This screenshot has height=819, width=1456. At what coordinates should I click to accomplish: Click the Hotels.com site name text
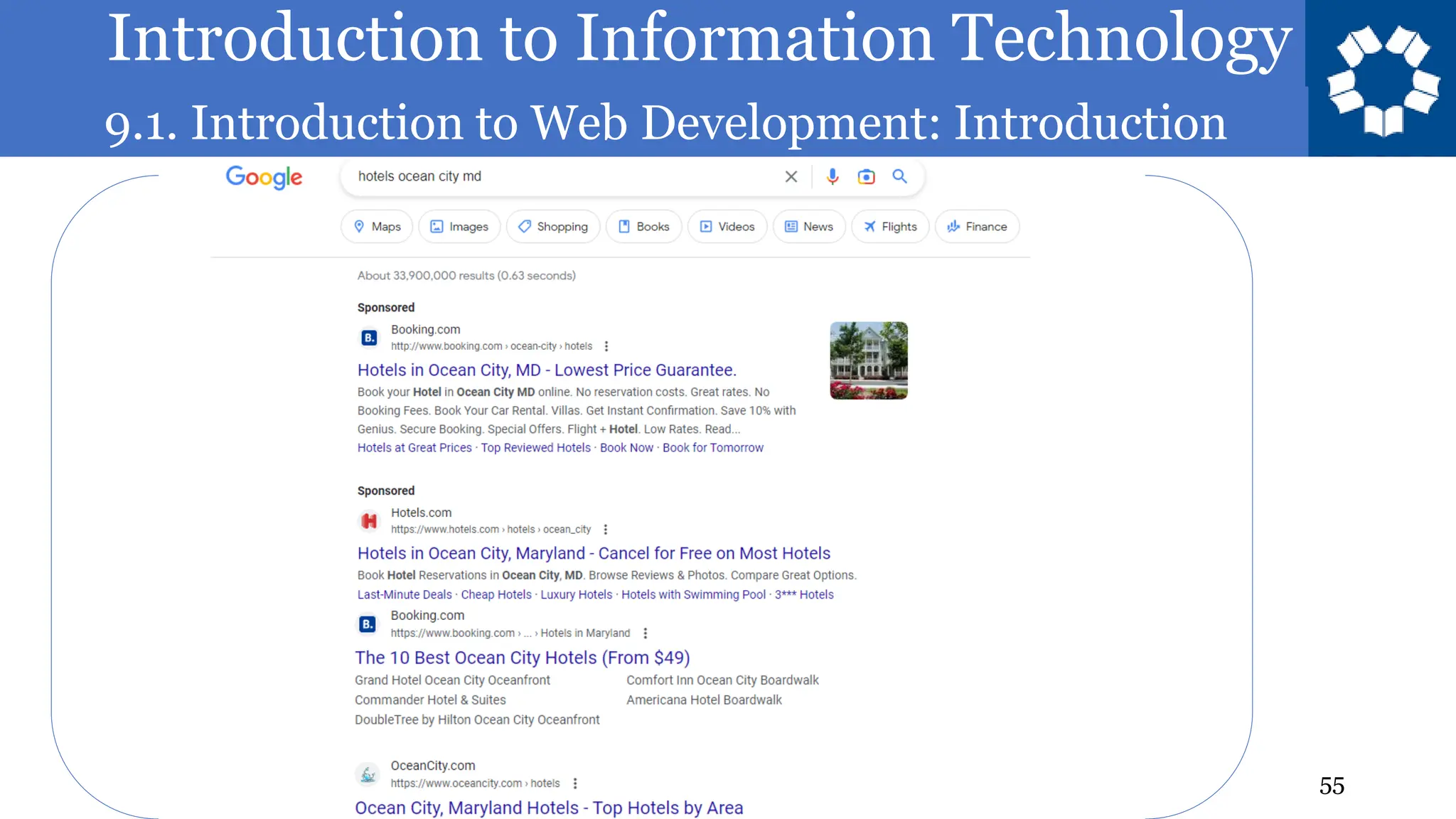tap(421, 513)
